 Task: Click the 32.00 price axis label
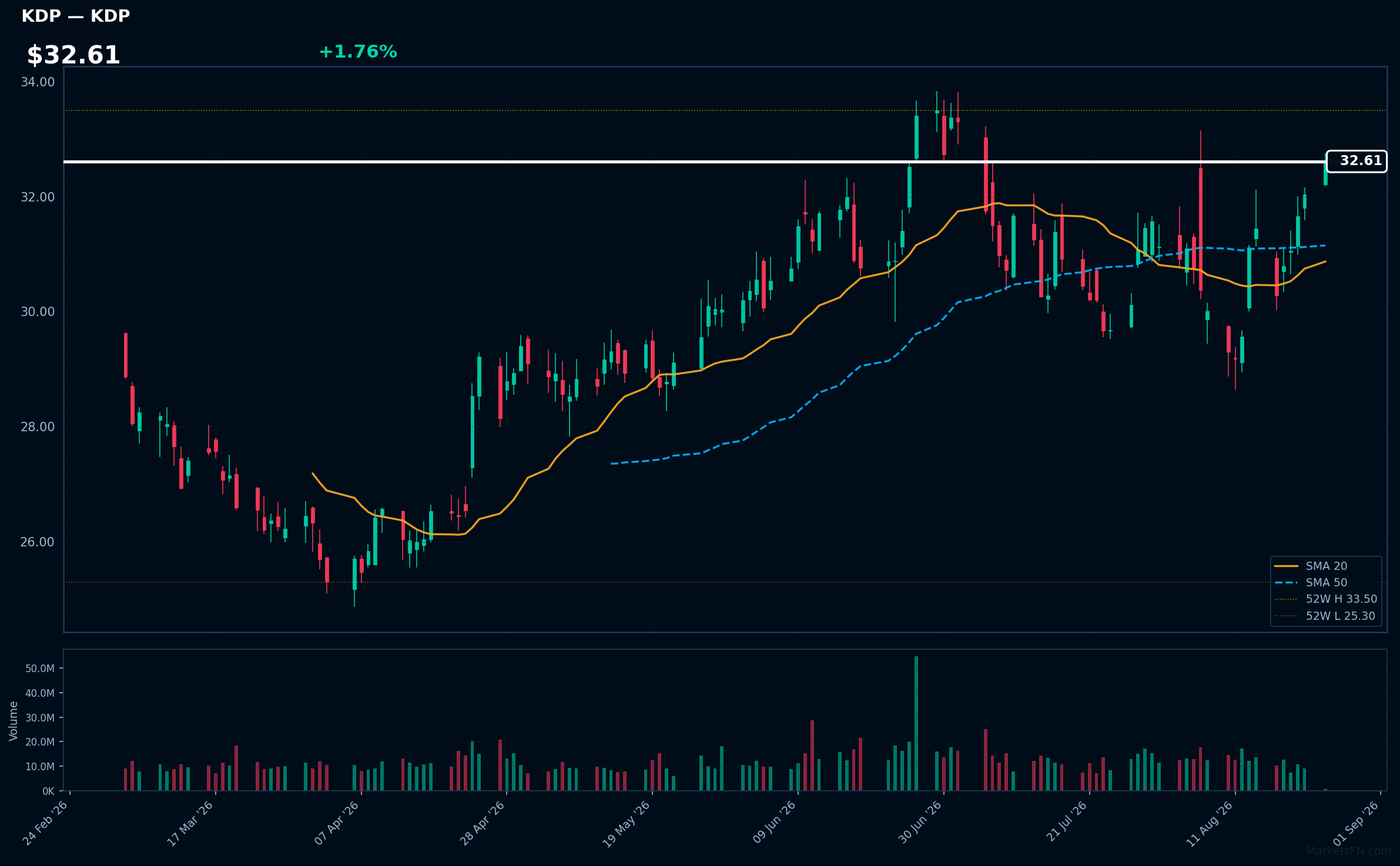point(38,197)
